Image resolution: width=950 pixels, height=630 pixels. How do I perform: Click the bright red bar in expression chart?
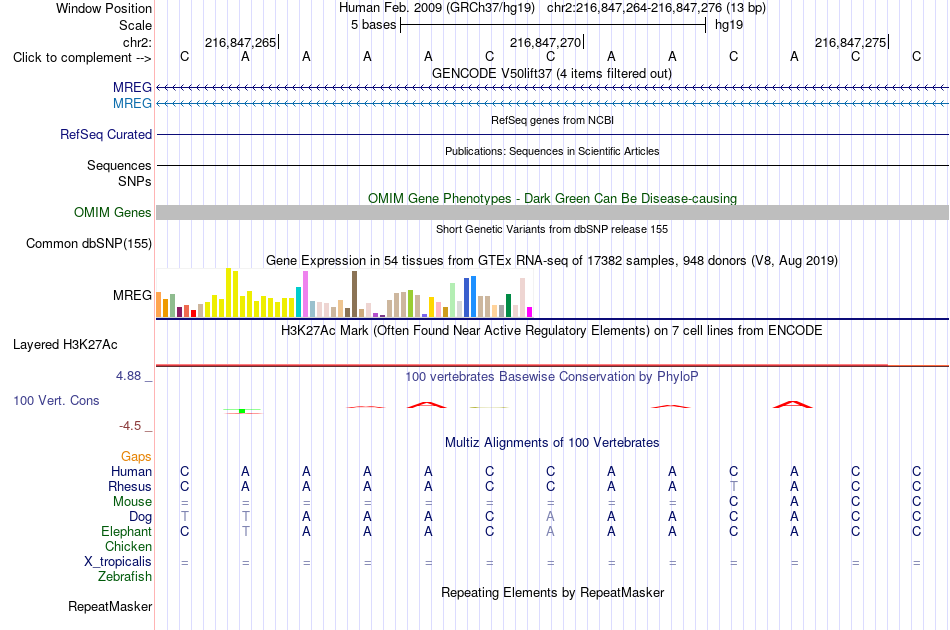pos(193,314)
